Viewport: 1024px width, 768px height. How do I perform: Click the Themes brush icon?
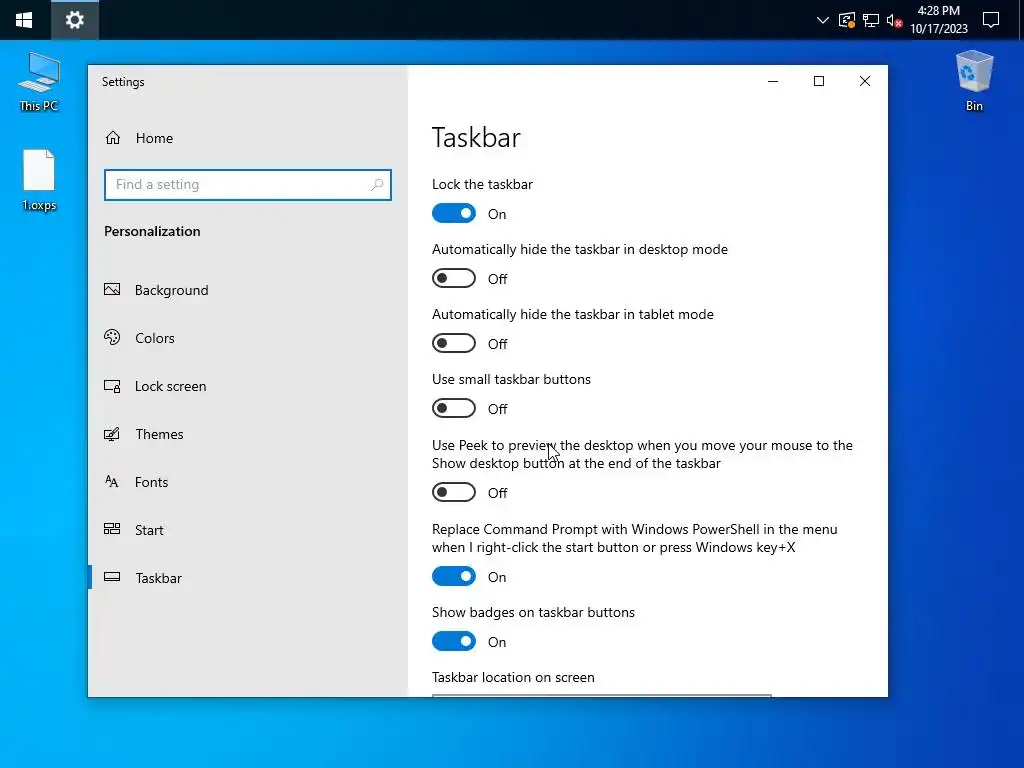pos(112,434)
